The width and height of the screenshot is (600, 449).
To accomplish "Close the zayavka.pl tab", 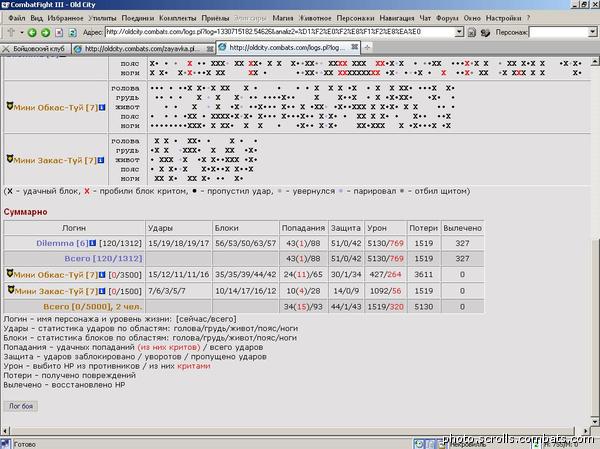I will 210,49.
